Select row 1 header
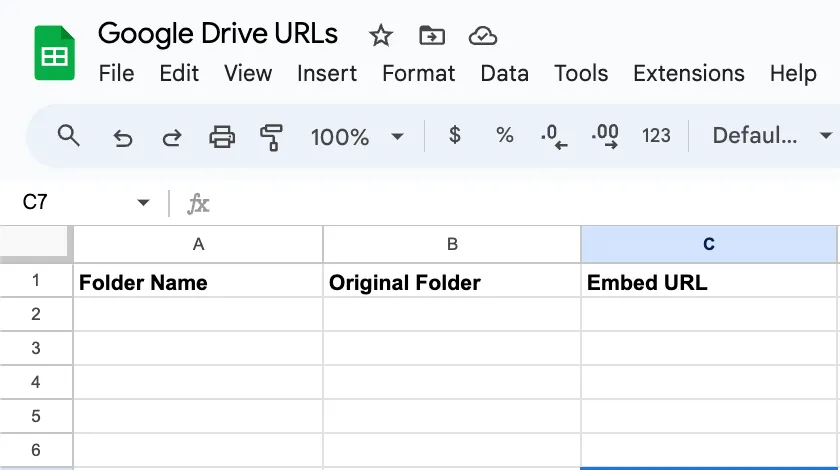This screenshot has height=470, width=840. [36, 280]
